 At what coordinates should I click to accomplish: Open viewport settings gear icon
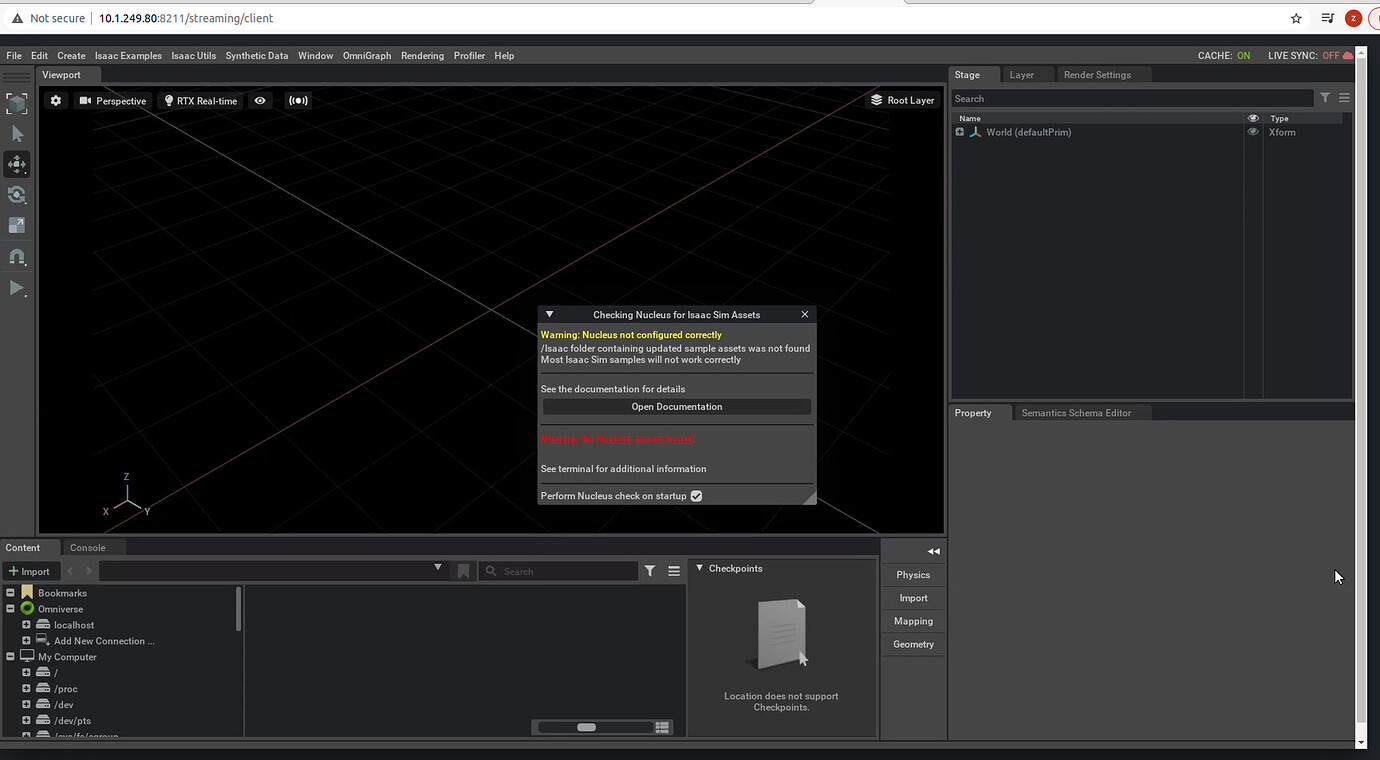coord(56,101)
